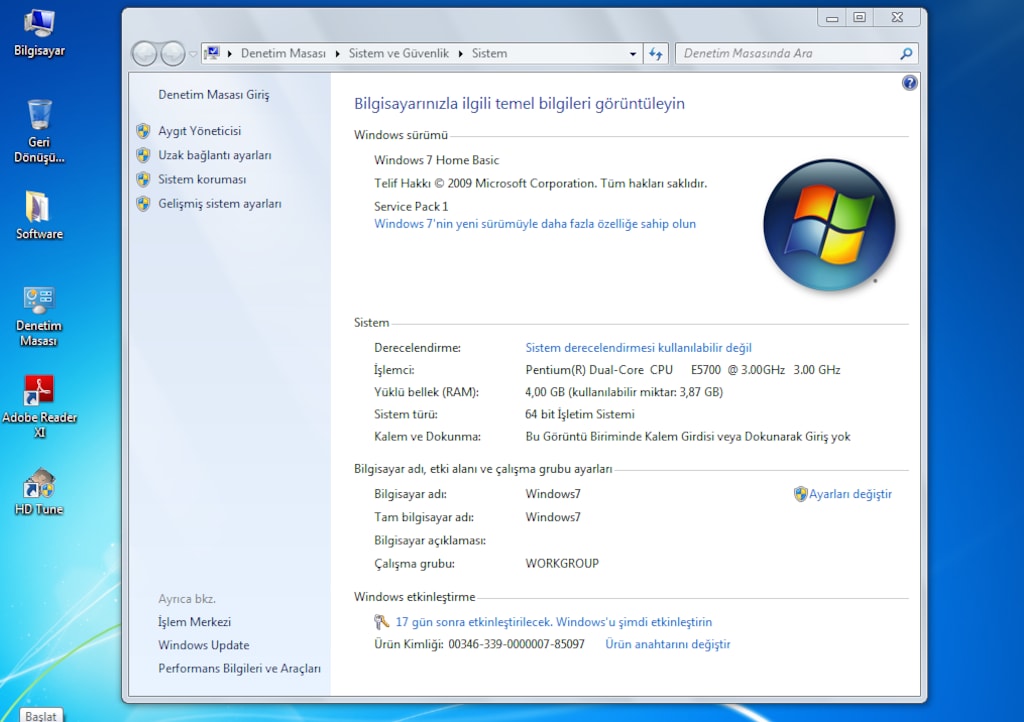Screen dimensions: 1024x722
Task: Click the Windows 7 Home Basic text
Action: click(436, 160)
